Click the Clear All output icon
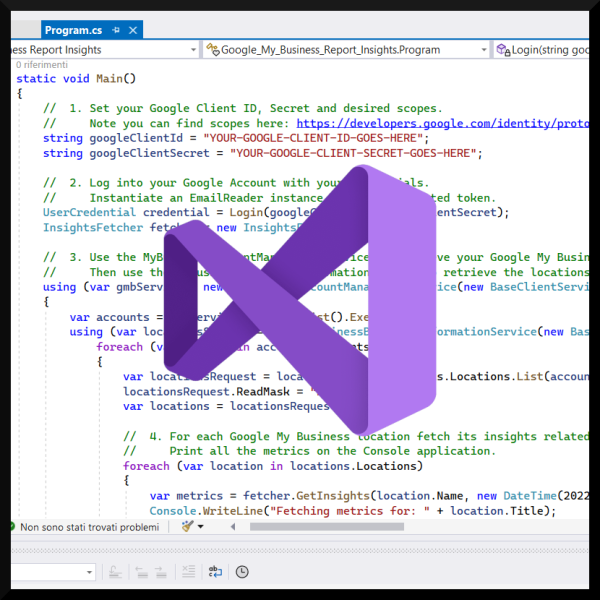The width and height of the screenshot is (600, 600). pyautogui.click(x=188, y=572)
